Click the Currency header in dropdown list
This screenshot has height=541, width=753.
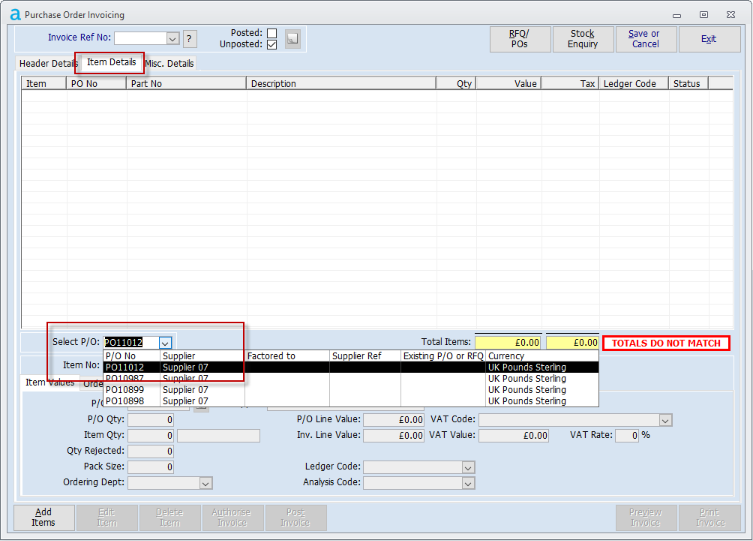(x=542, y=356)
